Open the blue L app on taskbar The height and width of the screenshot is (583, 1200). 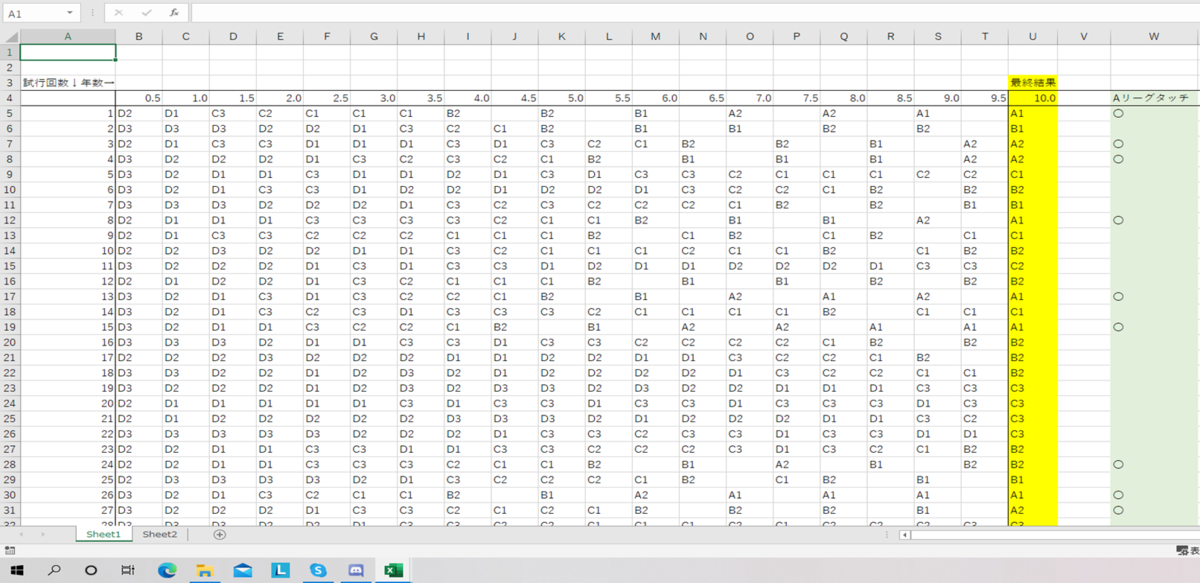tap(281, 569)
